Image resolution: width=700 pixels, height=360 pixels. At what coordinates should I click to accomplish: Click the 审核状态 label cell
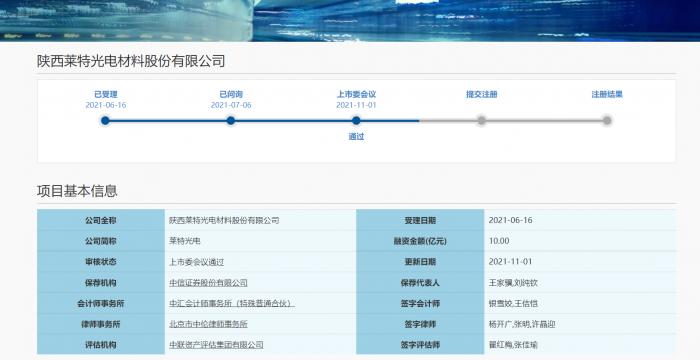point(101,261)
